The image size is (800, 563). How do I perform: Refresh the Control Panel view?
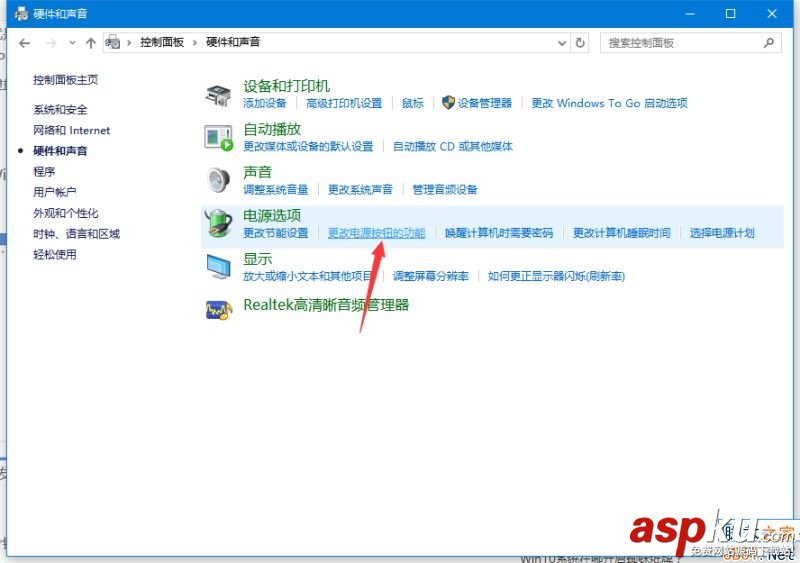[x=580, y=43]
